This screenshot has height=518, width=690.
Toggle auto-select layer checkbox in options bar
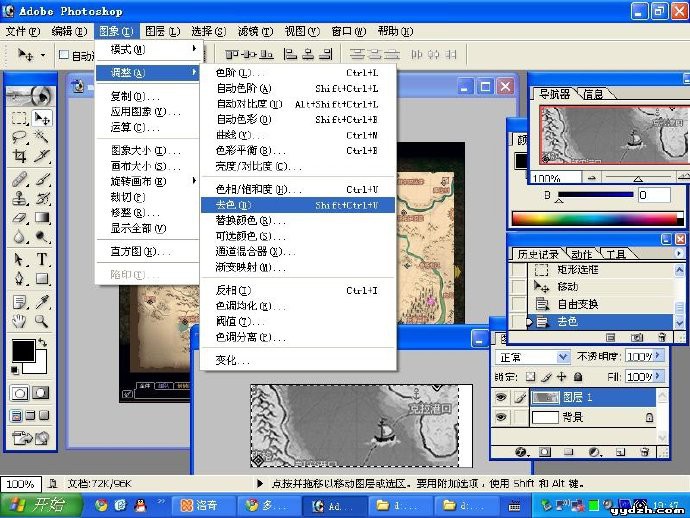64,55
